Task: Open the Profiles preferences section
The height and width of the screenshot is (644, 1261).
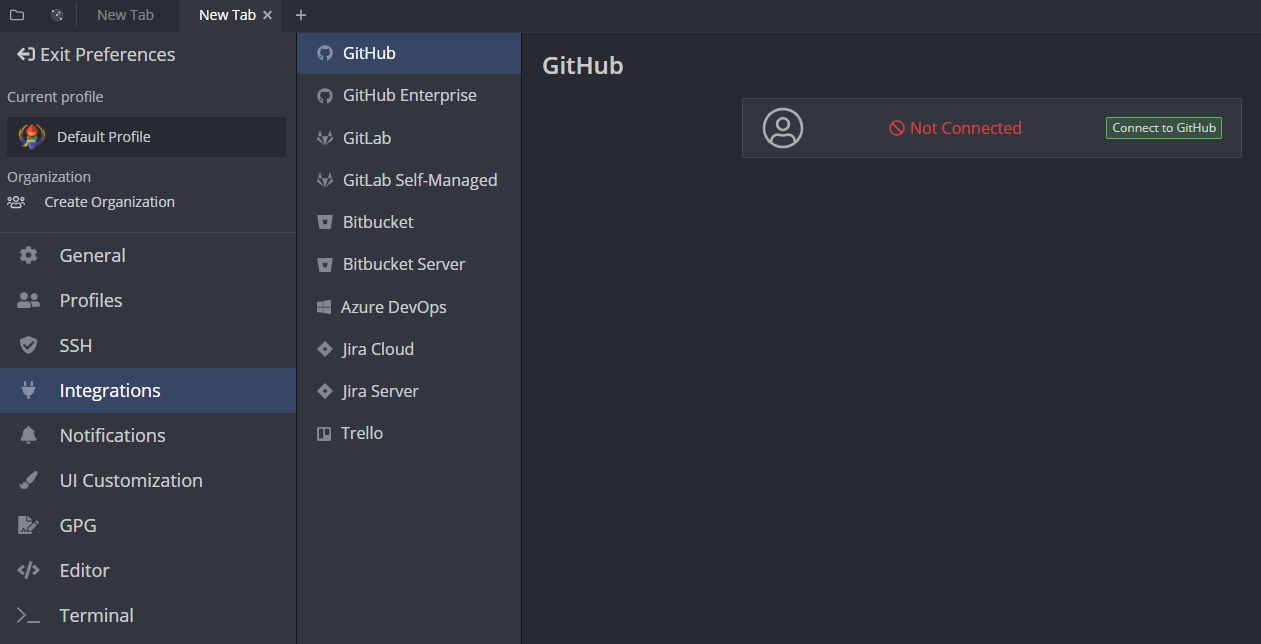Action: pyautogui.click(x=148, y=300)
